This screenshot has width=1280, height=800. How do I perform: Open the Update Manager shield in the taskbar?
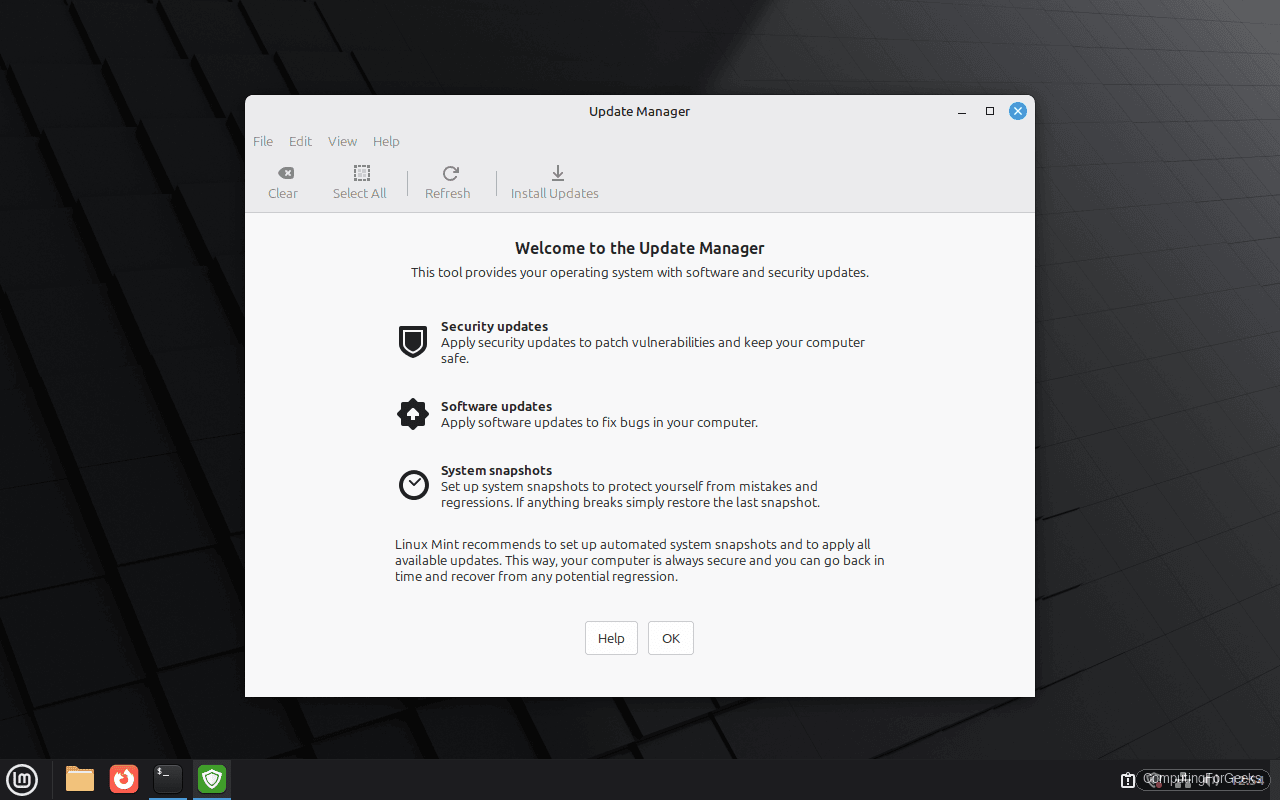[x=211, y=779]
